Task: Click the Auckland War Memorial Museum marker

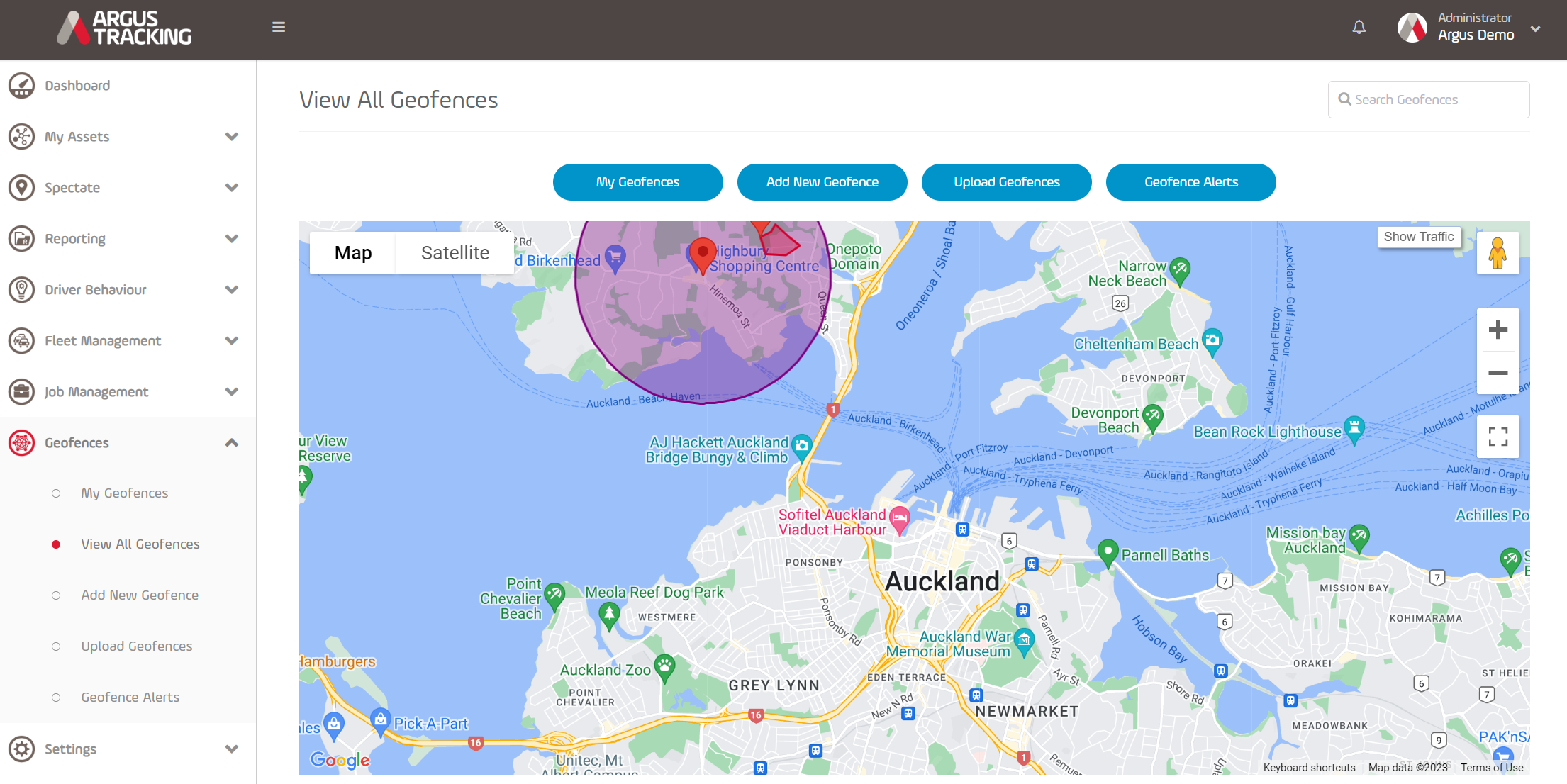Action: pos(1024,641)
